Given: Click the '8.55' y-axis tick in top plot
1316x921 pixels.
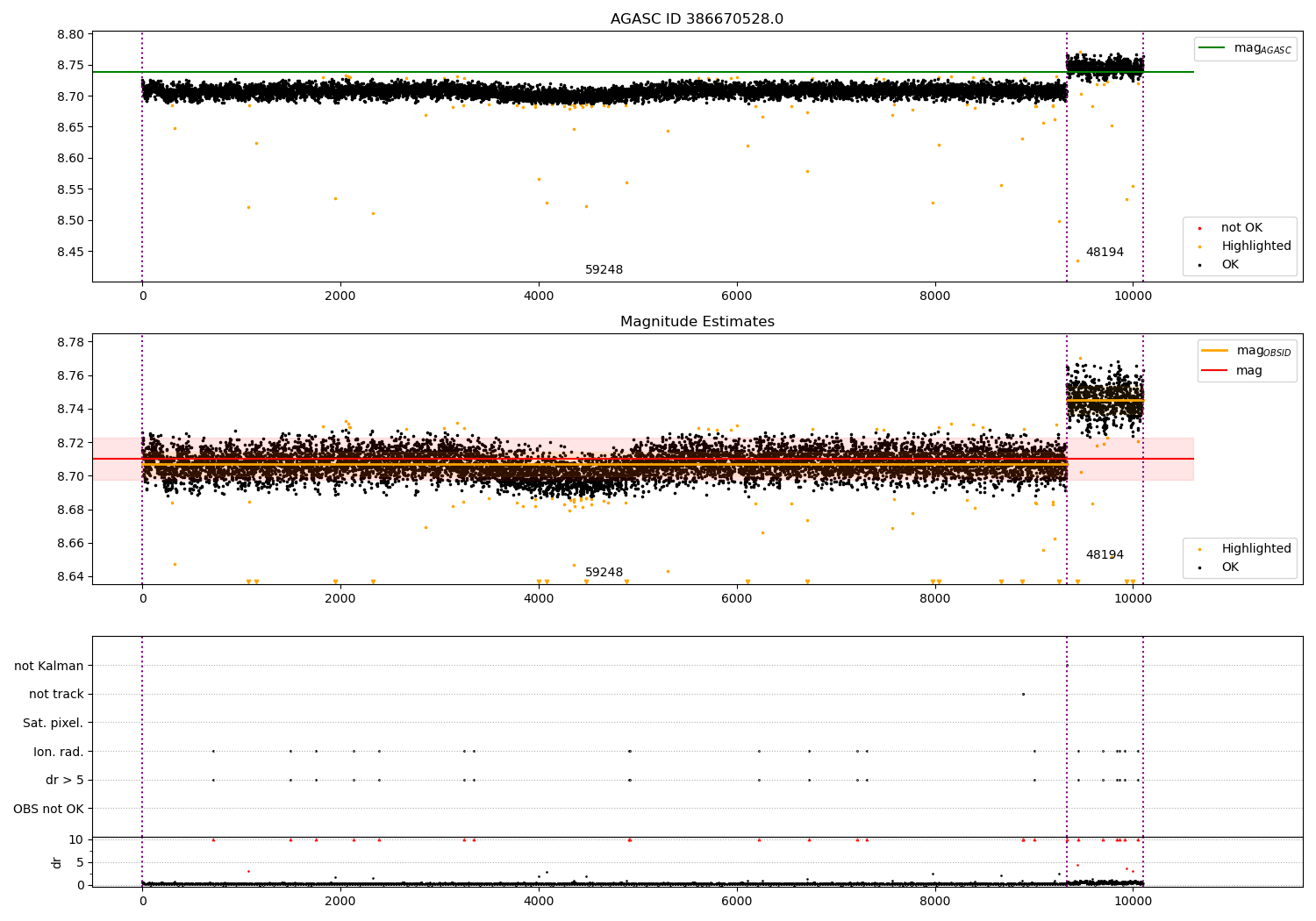Looking at the screenshot, I should coord(70,190).
